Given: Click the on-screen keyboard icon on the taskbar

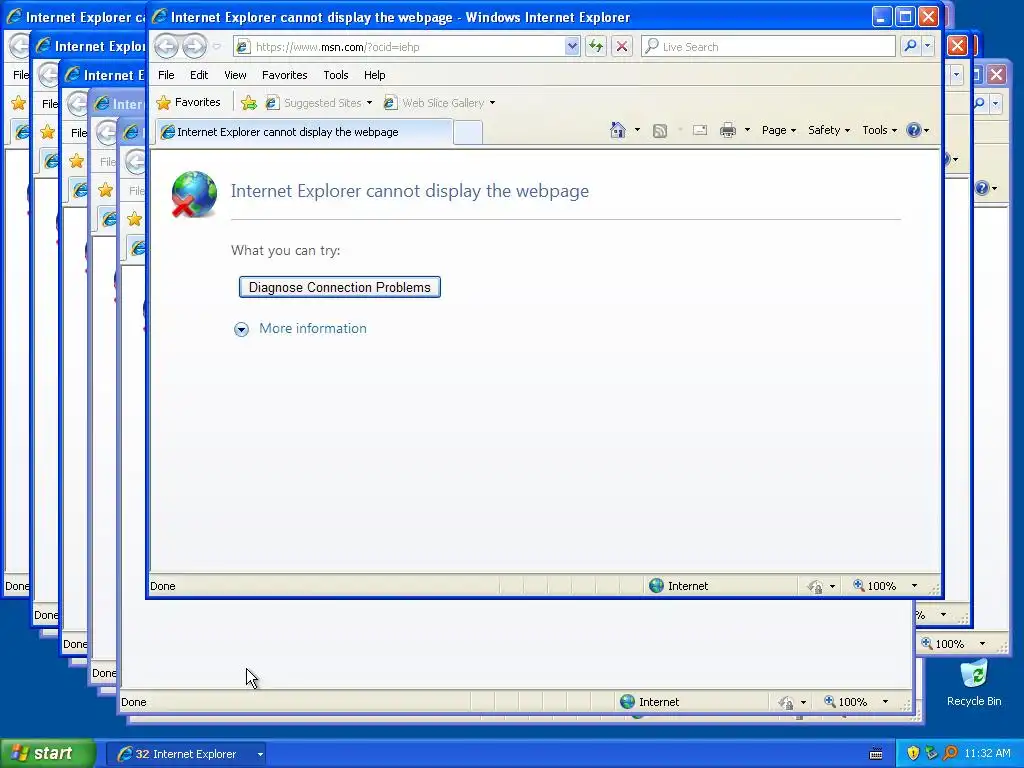Looking at the screenshot, I should click(x=876, y=754).
